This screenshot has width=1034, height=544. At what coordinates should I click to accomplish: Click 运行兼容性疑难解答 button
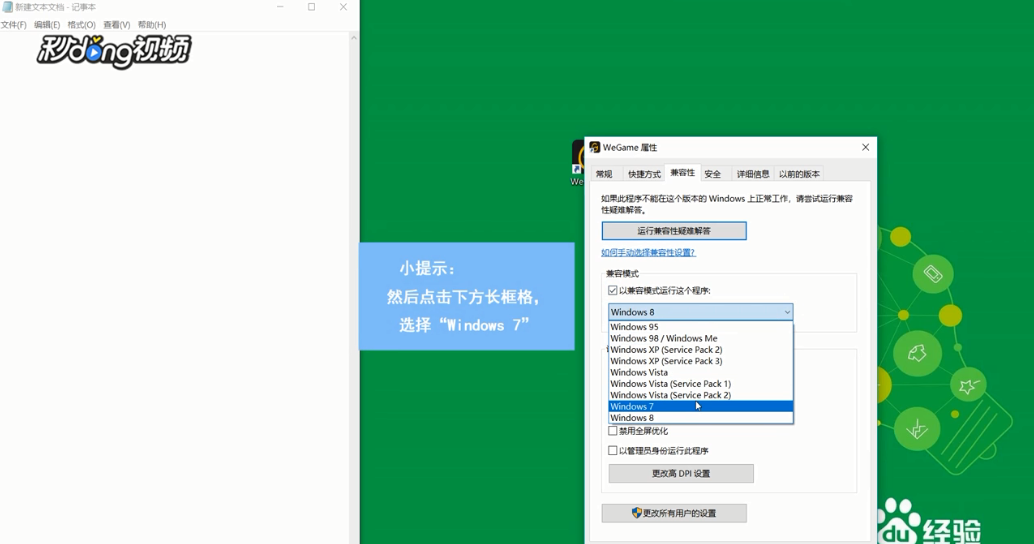pyautogui.click(x=674, y=231)
